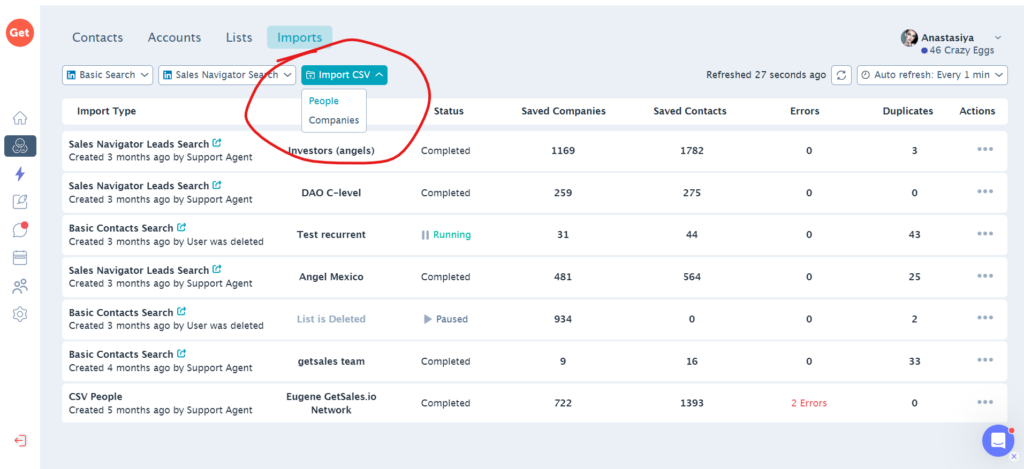Screen dimensions: 1024x469
Task: Click the 2 Errors link
Action: (808, 403)
